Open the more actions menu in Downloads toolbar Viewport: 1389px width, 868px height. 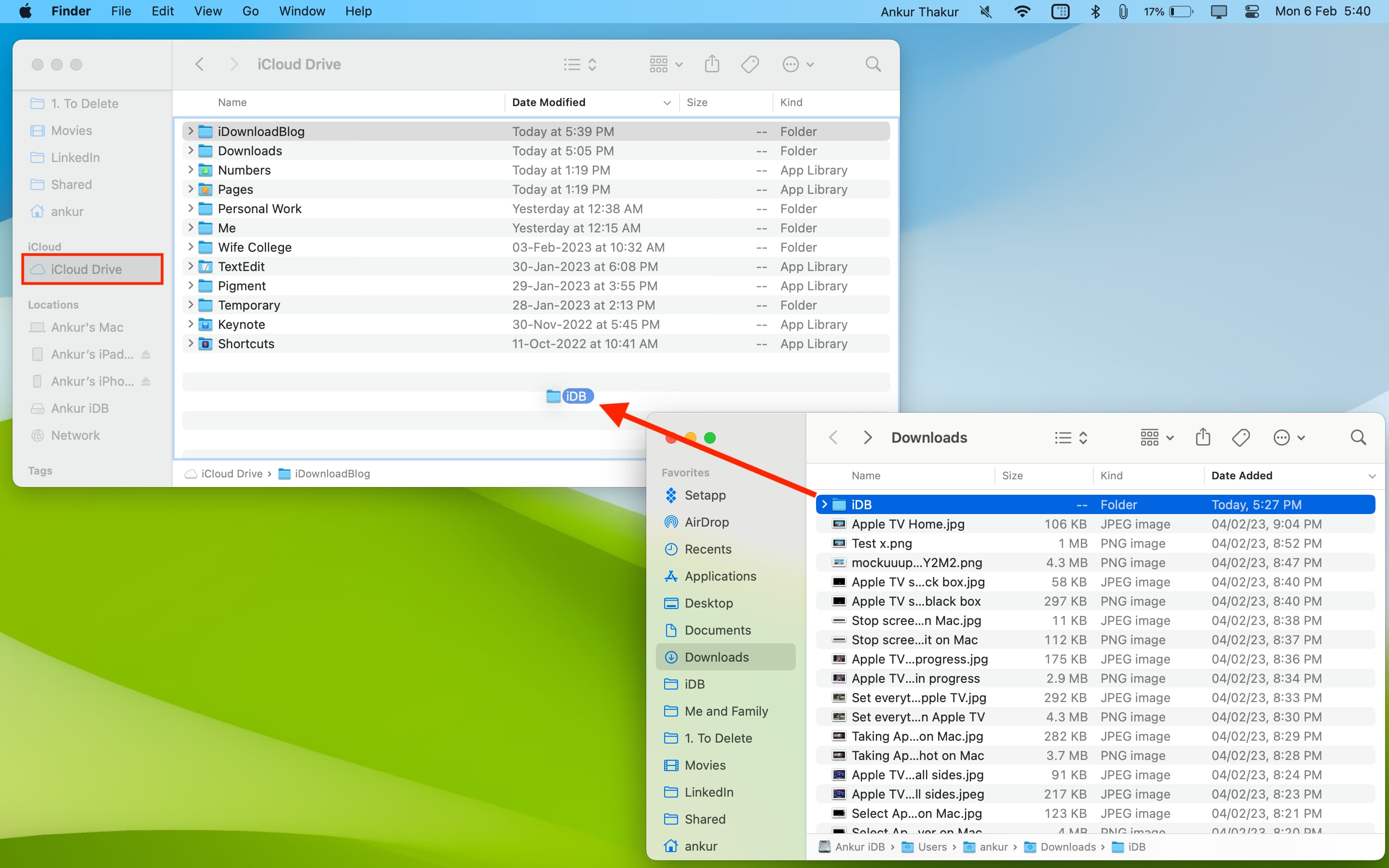1289,437
